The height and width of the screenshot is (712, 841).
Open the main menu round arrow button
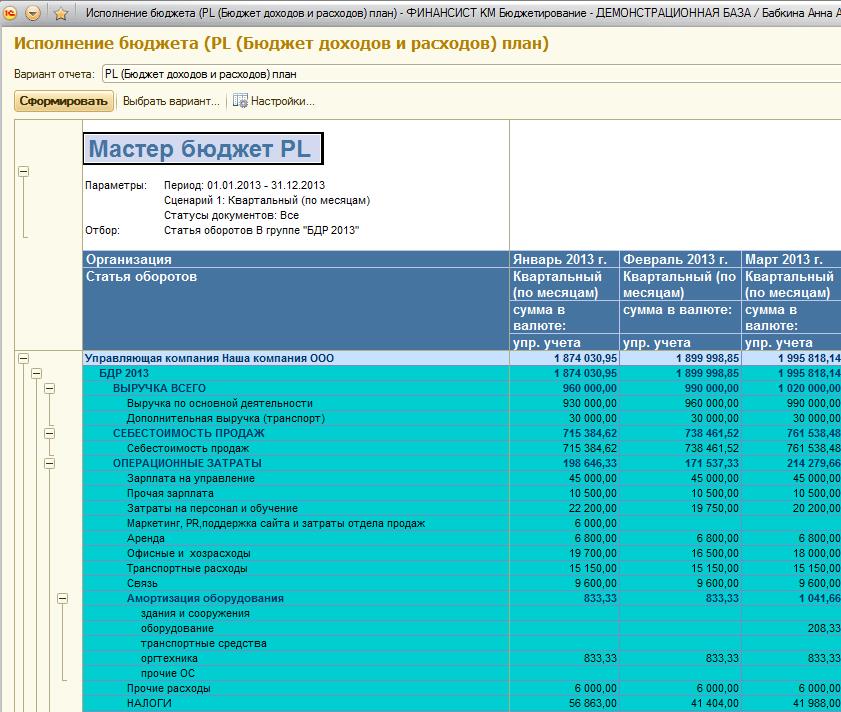point(33,13)
